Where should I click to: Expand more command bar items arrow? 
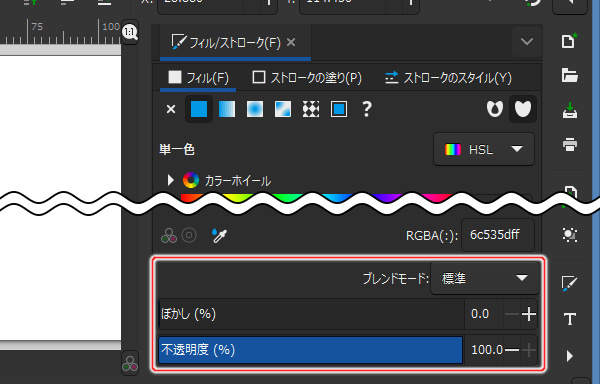point(569,356)
